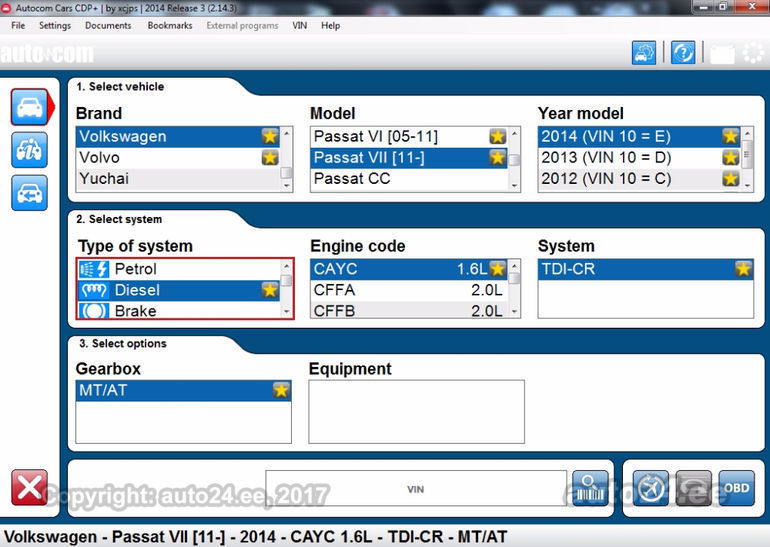
Task: Click Engine code list scroll down arrow
Action: (514, 311)
